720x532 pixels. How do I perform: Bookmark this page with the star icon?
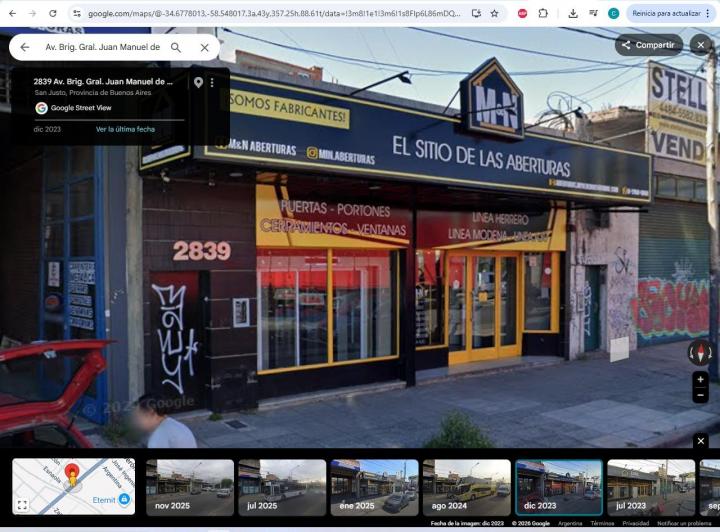click(495, 13)
